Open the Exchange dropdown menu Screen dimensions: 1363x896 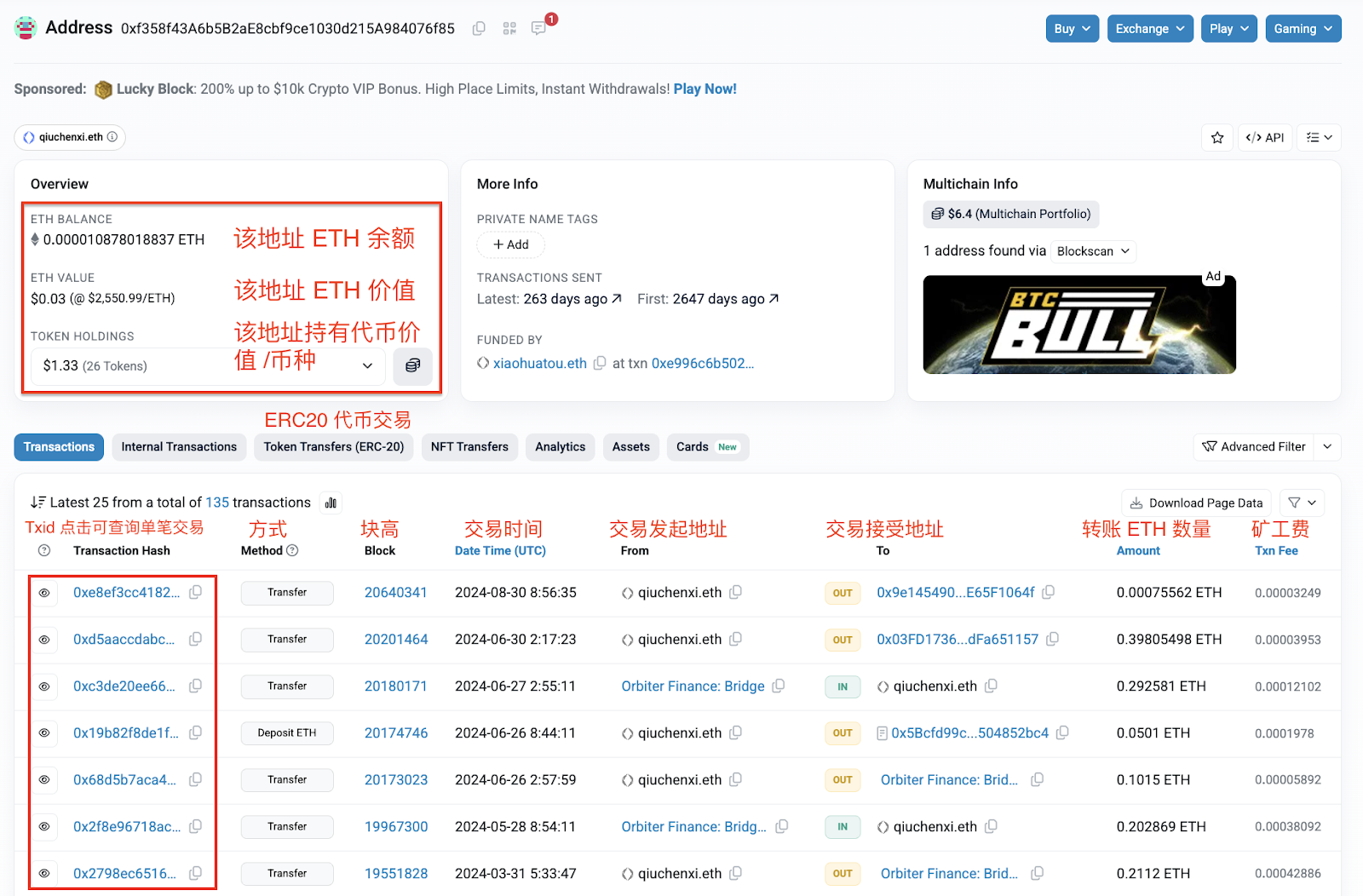pos(1150,28)
